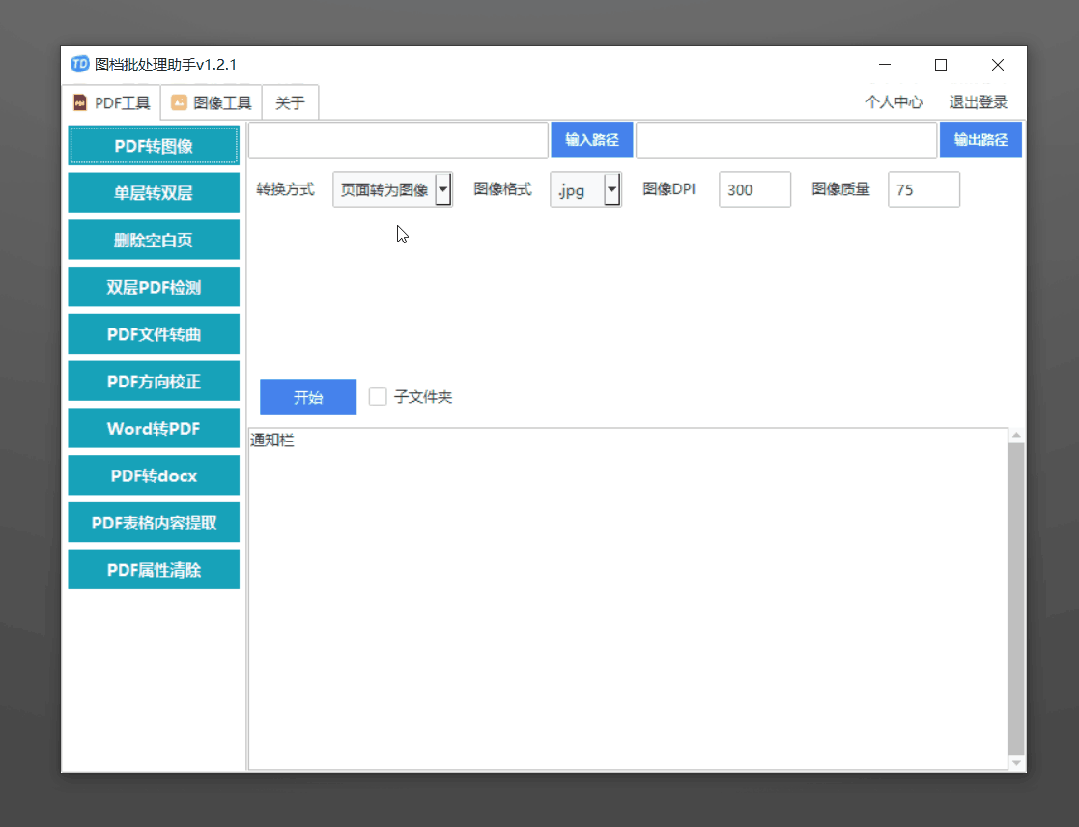Viewport: 1079px width, 827px height.
Task: Select the Word转PDF tool
Action: (153, 428)
